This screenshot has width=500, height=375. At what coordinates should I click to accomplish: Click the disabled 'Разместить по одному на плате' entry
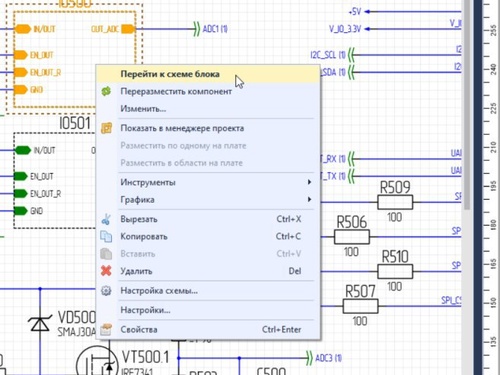(x=208, y=146)
